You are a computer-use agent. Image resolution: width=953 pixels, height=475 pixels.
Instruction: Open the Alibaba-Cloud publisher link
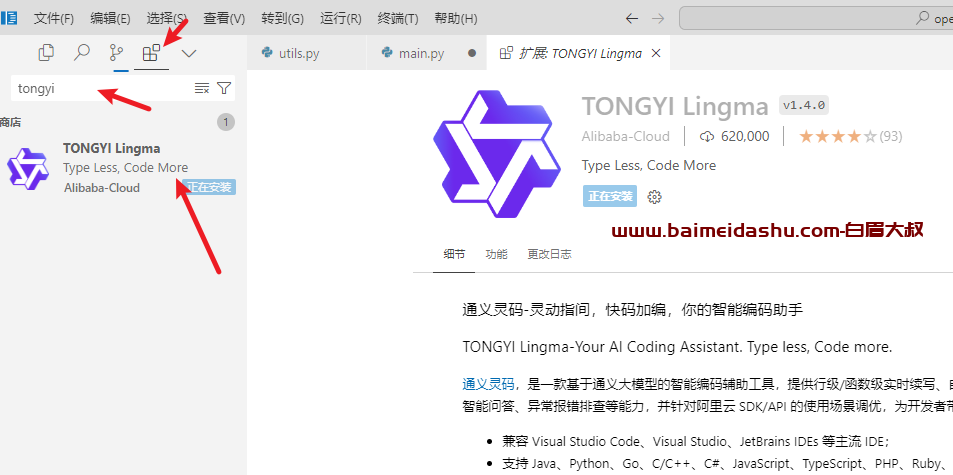click(625, 136)
